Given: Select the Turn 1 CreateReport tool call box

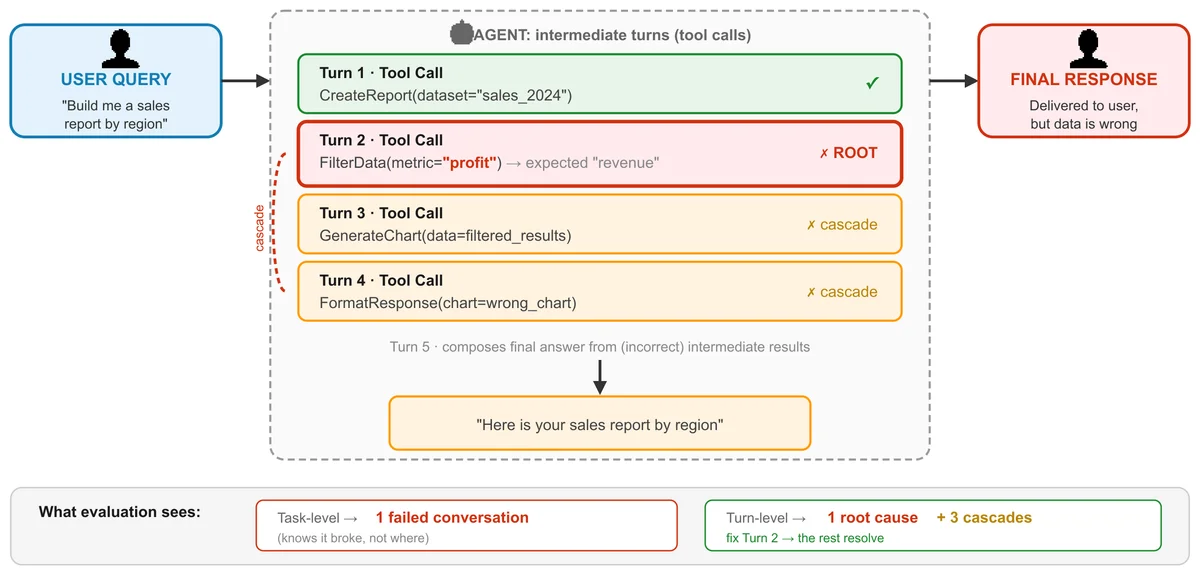Looking at the screenshot, I should (x=599, y=84).
